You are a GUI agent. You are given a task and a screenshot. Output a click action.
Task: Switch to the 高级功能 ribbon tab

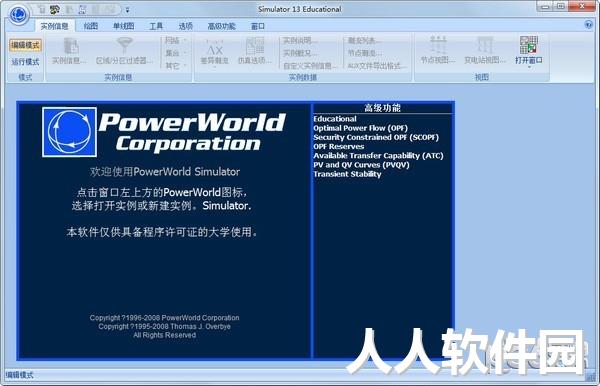click(221, 26)
